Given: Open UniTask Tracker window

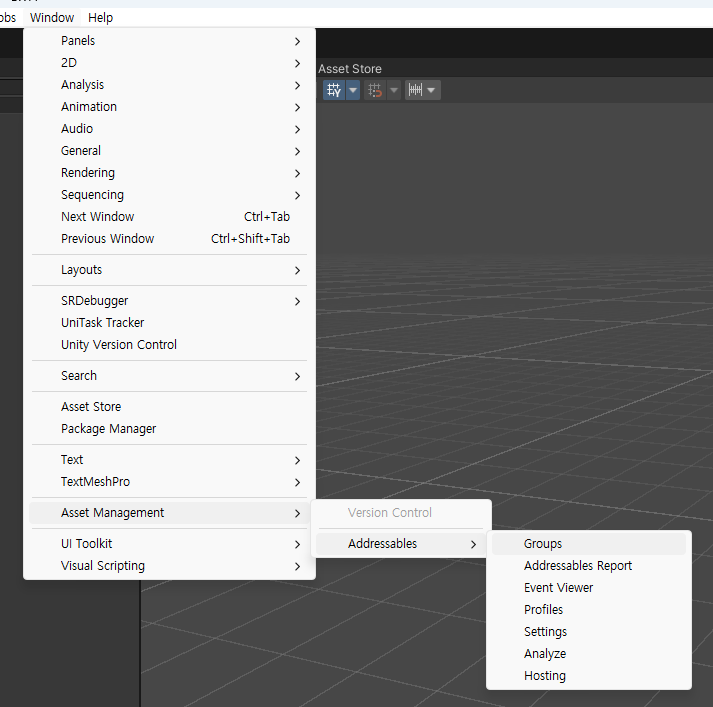Looking at the screenshot, I should [x=169, y=323].
